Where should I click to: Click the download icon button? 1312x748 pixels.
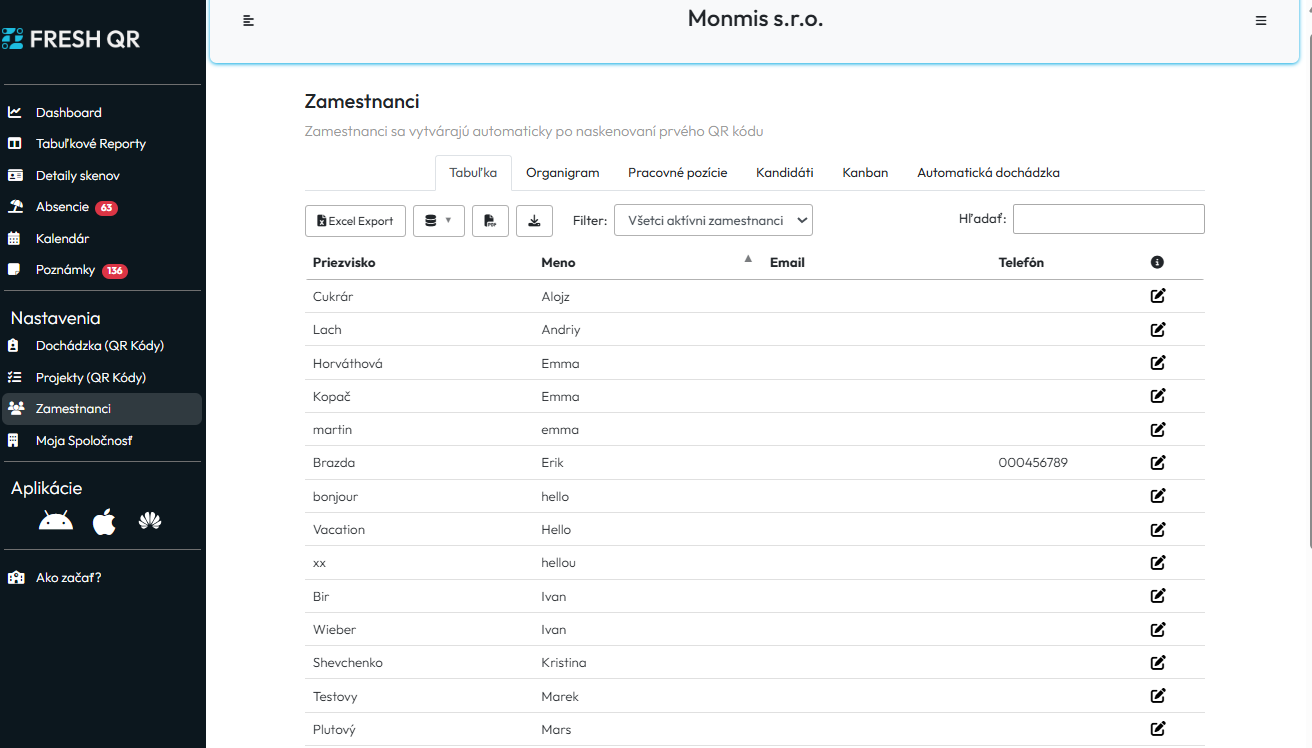534,221
